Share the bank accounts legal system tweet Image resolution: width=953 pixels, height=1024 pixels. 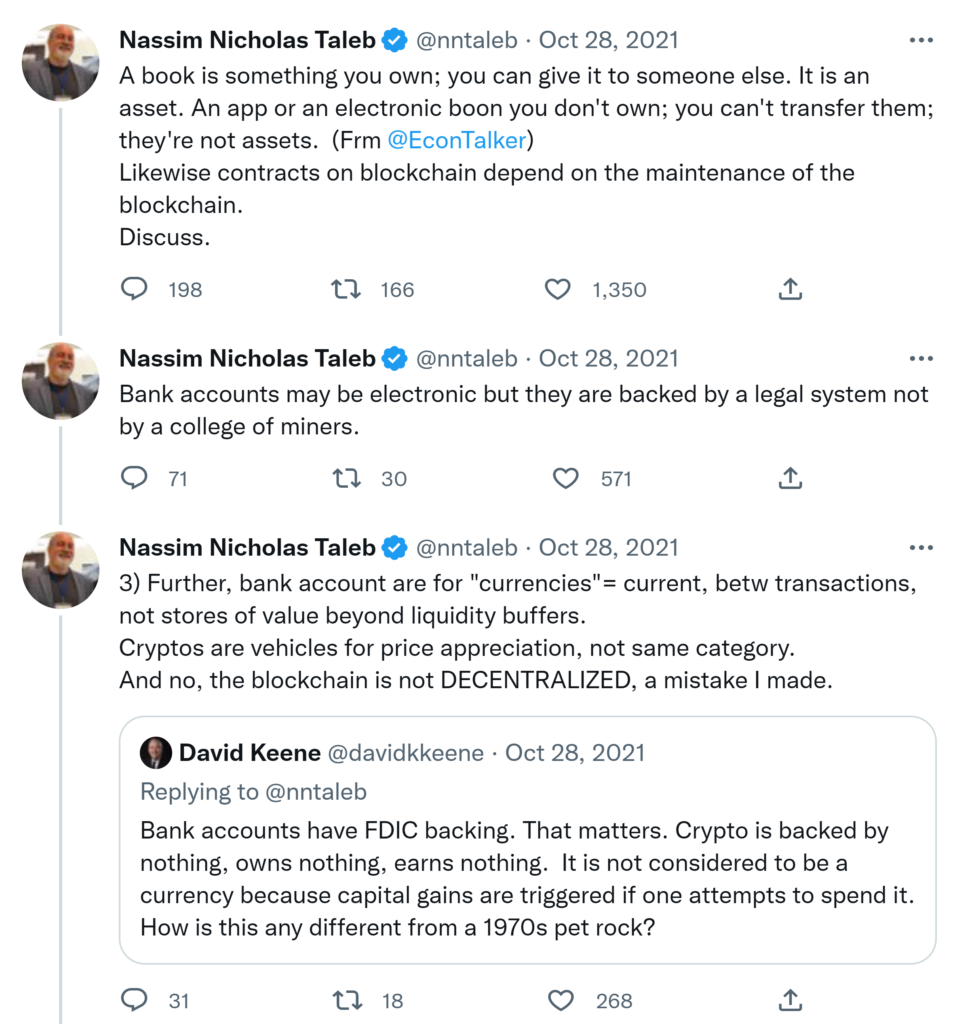pos(790,478)
